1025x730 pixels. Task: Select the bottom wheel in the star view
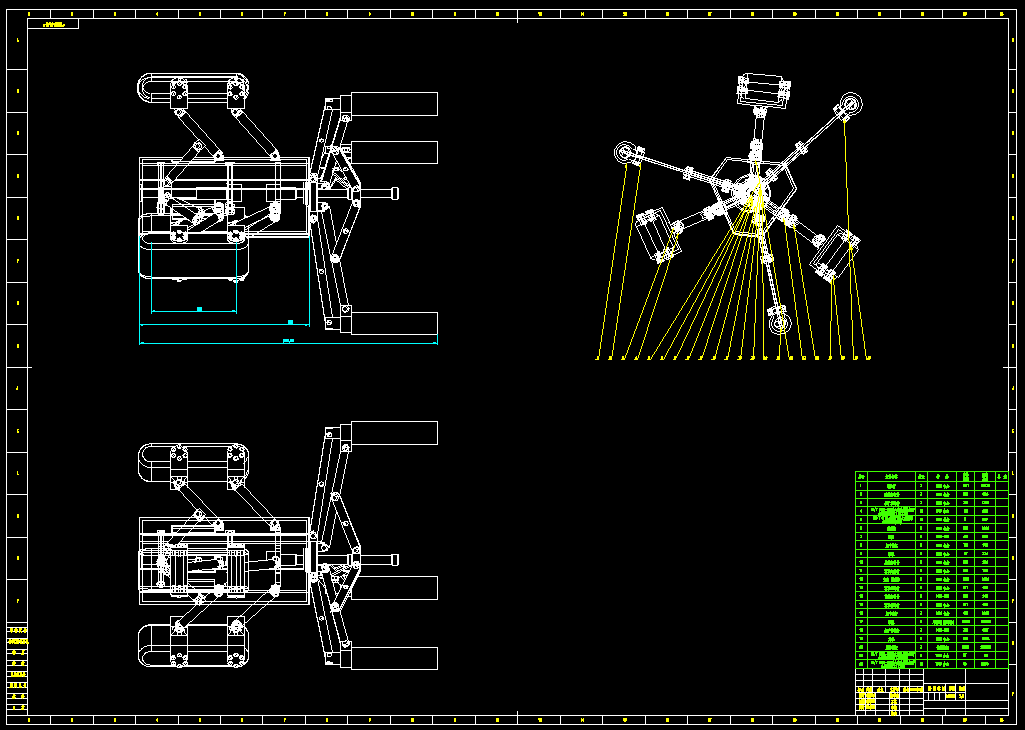tap(779, 323)
